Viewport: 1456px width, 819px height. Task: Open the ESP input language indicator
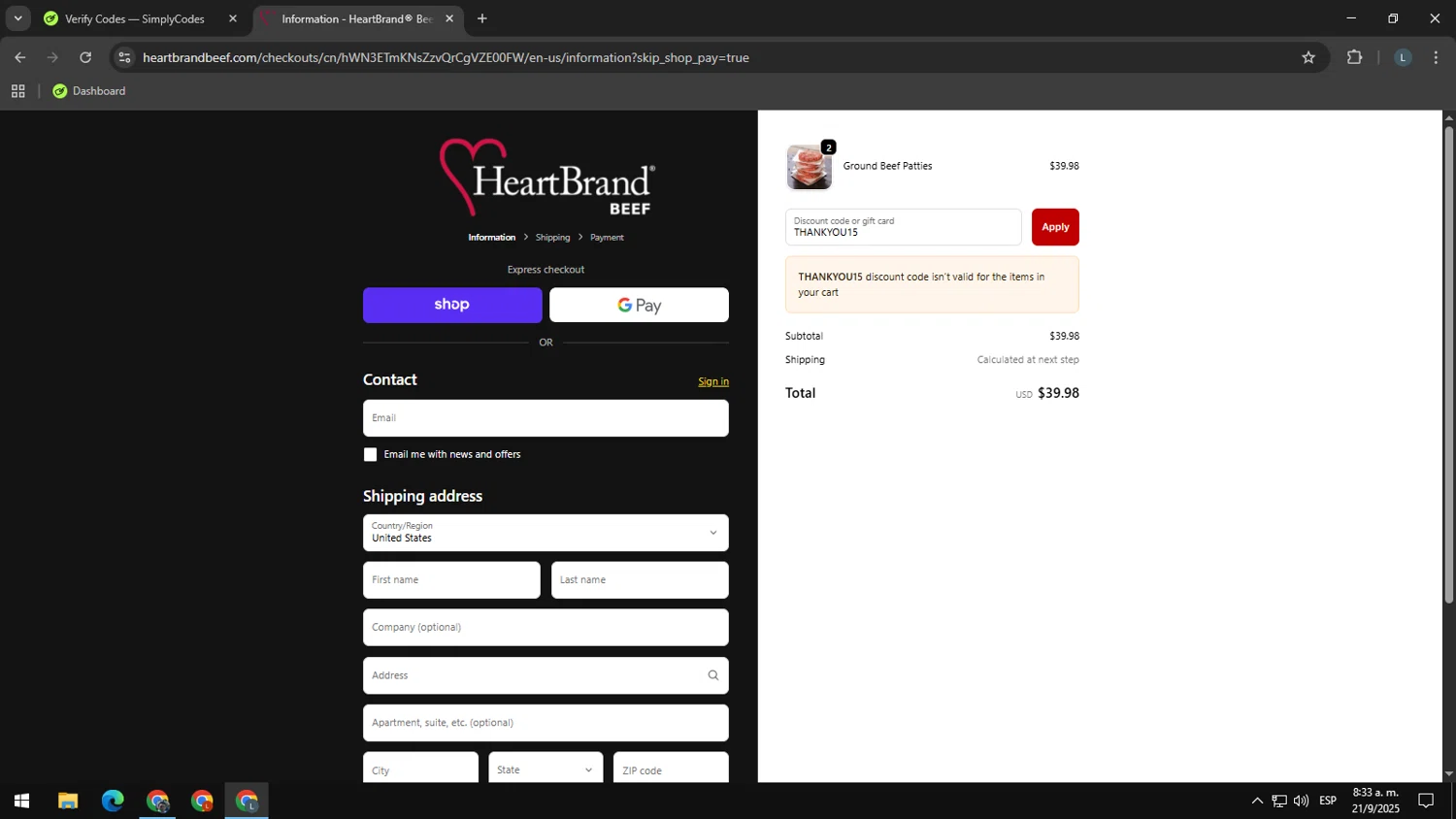1328,802
